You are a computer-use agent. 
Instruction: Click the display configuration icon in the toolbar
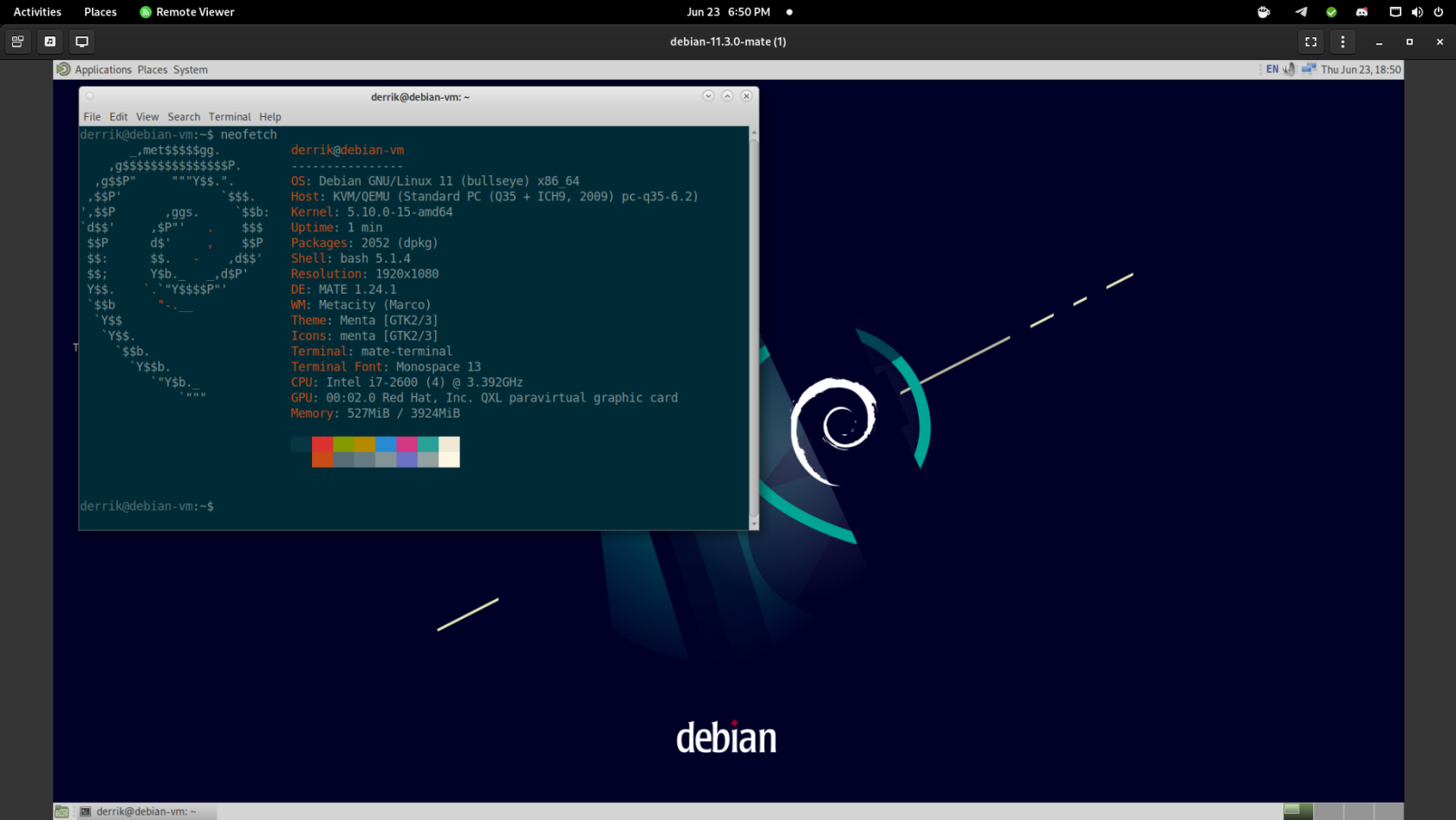(x=81, y=41)
